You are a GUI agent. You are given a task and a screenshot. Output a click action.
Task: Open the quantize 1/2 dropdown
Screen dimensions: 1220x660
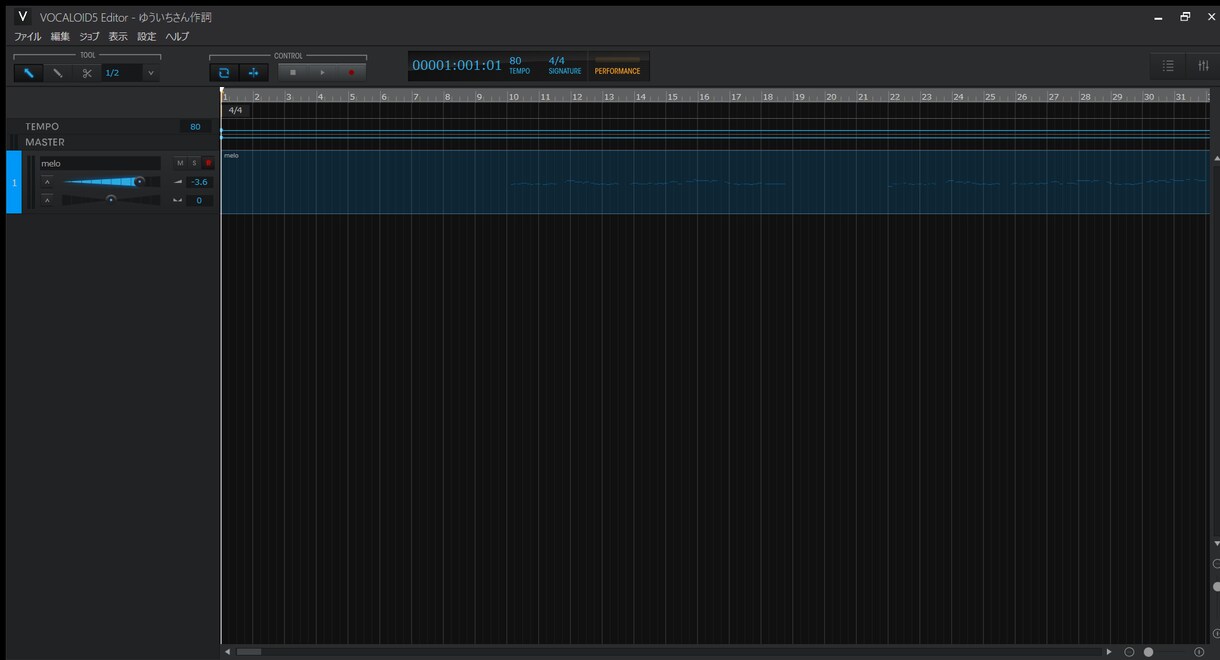click(x=130, y=72)
